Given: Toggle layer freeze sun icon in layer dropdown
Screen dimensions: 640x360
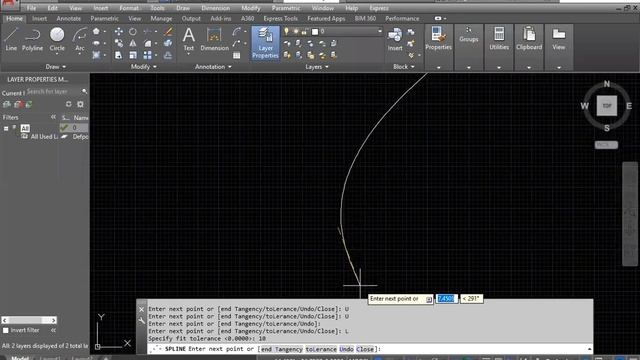Looking at the screenshot, I should coord(296,31).
